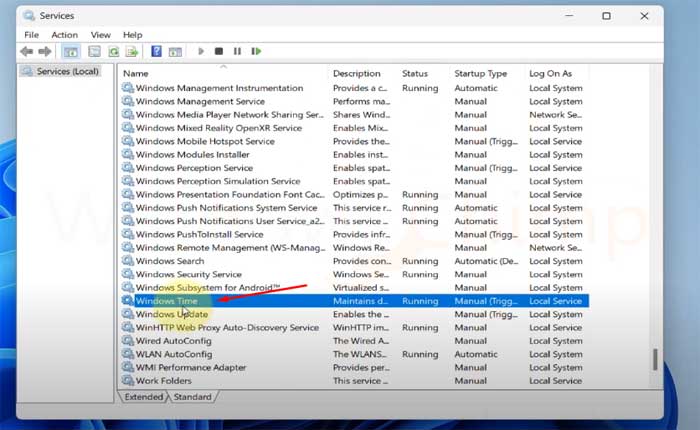Select Windows Push Notifications System Service

pos(227,208)
